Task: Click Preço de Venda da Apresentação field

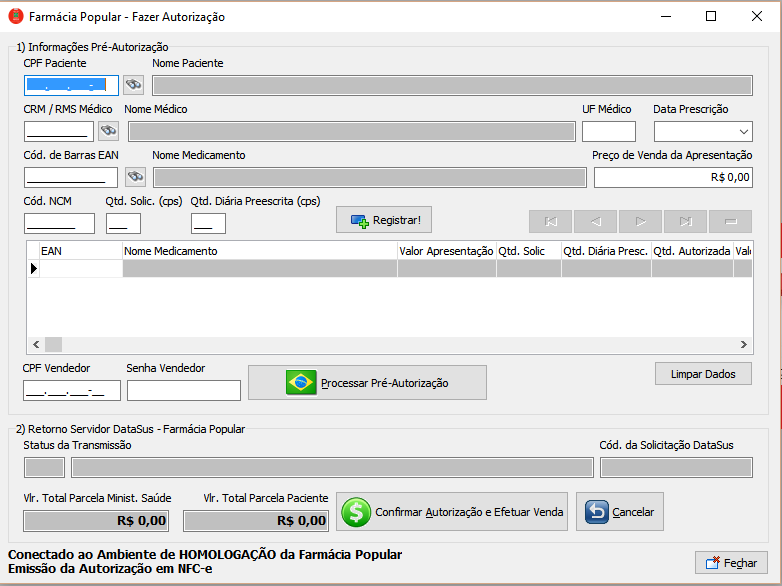Action: pos(673,177)
